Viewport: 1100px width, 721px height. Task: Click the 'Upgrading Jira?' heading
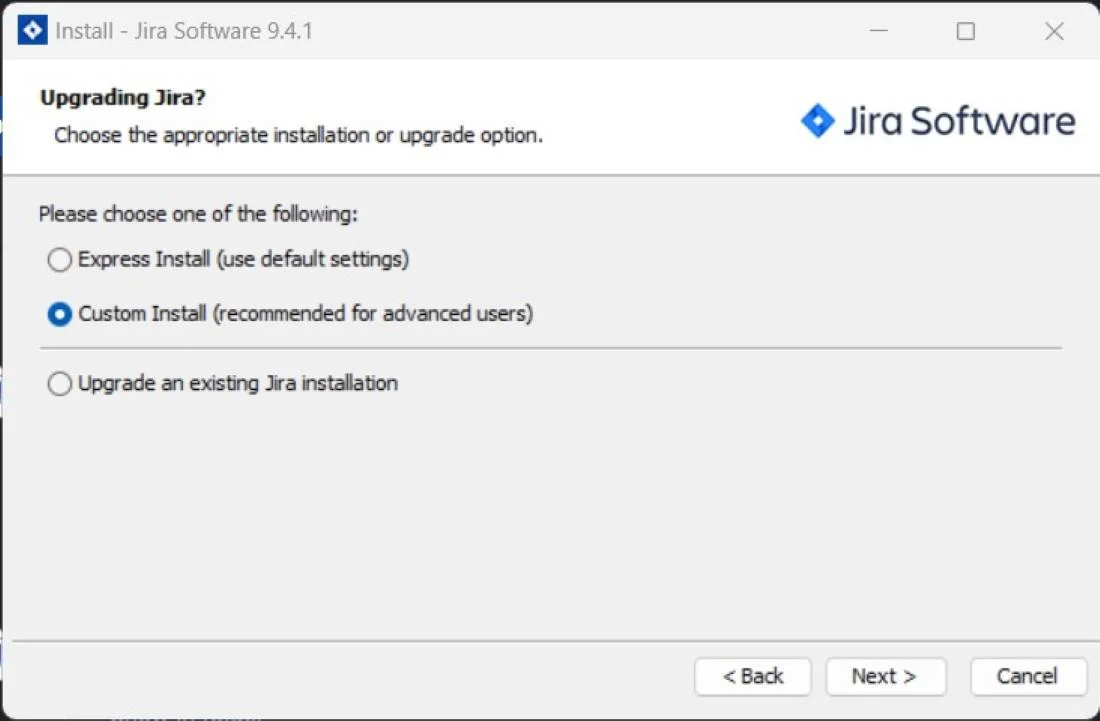click(x=123, y=97)
